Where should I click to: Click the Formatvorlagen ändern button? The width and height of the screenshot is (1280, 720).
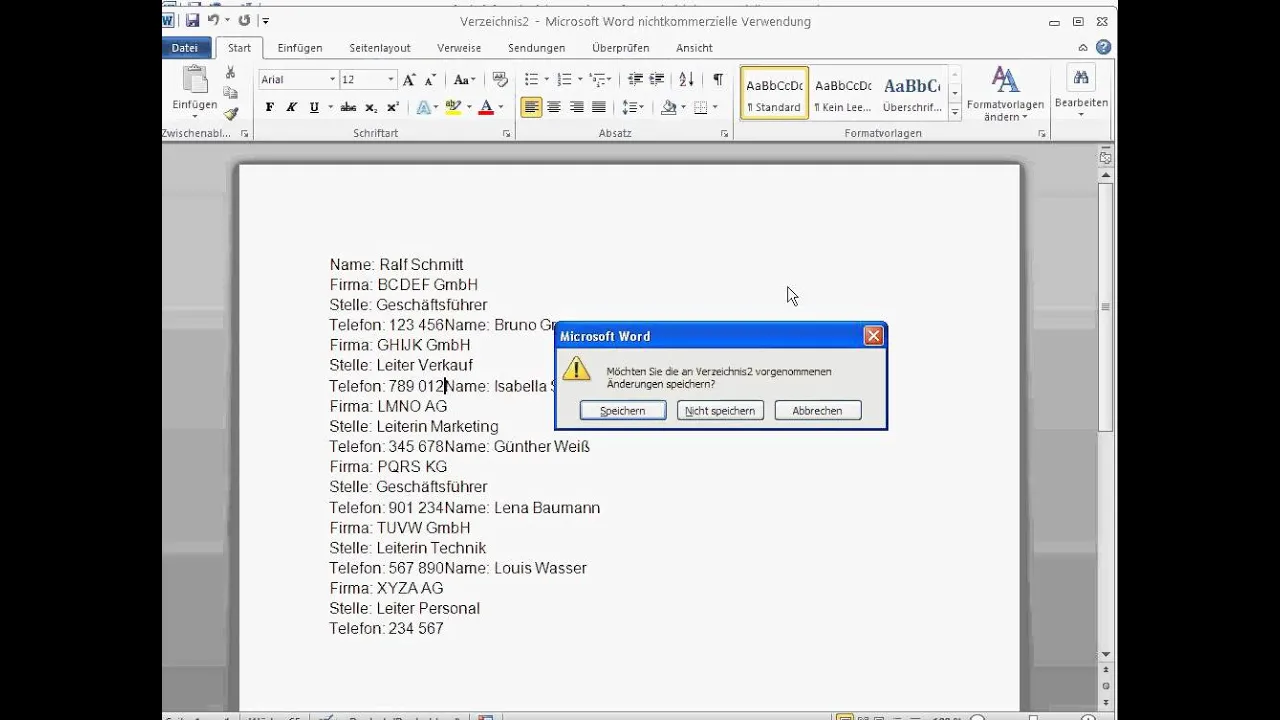pyautogui.click(x=1005, y=93)
